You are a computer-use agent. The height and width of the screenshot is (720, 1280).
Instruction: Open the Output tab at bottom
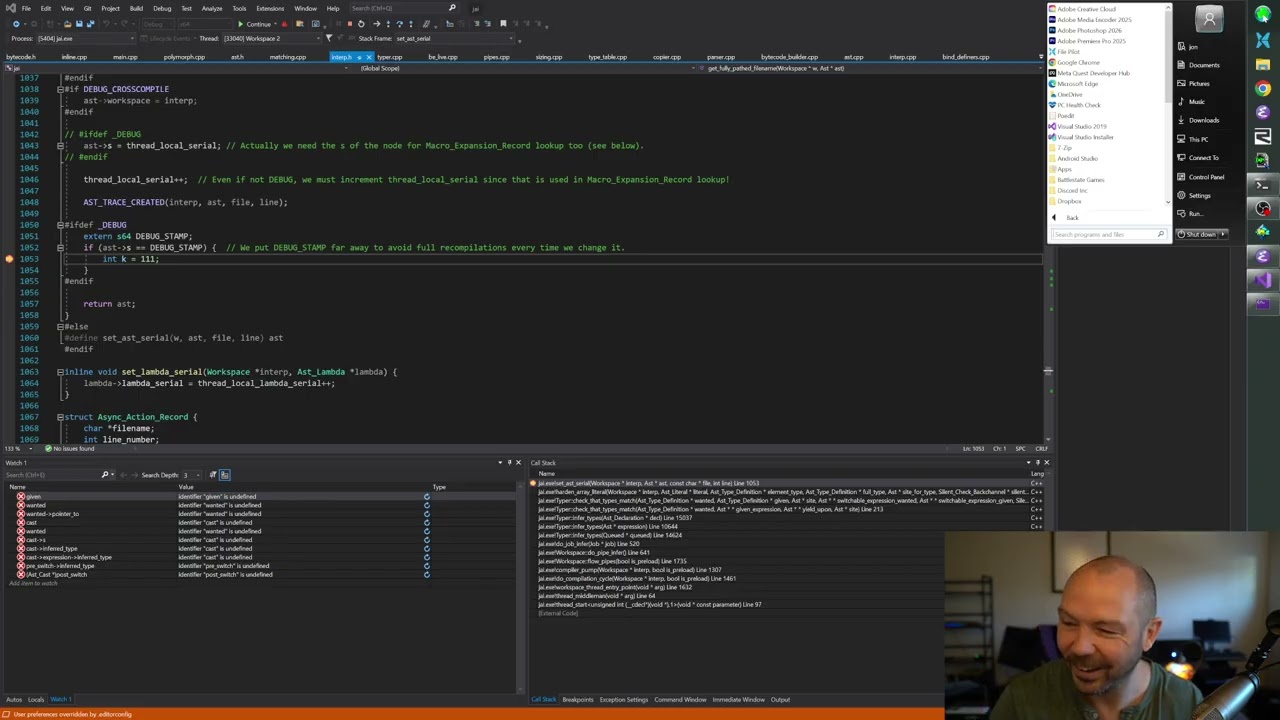(780, 700)
